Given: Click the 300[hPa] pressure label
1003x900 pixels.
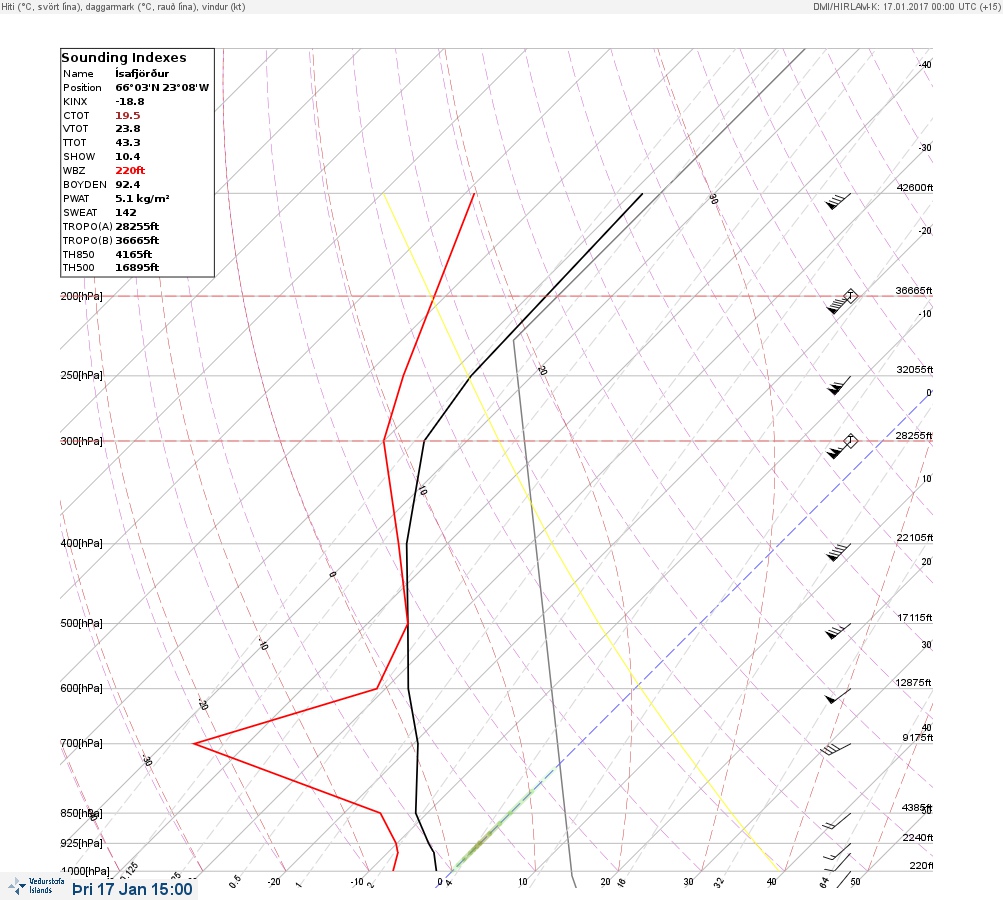Looking at the screenshot, I should pyautogui.click(x=81, y=441).
